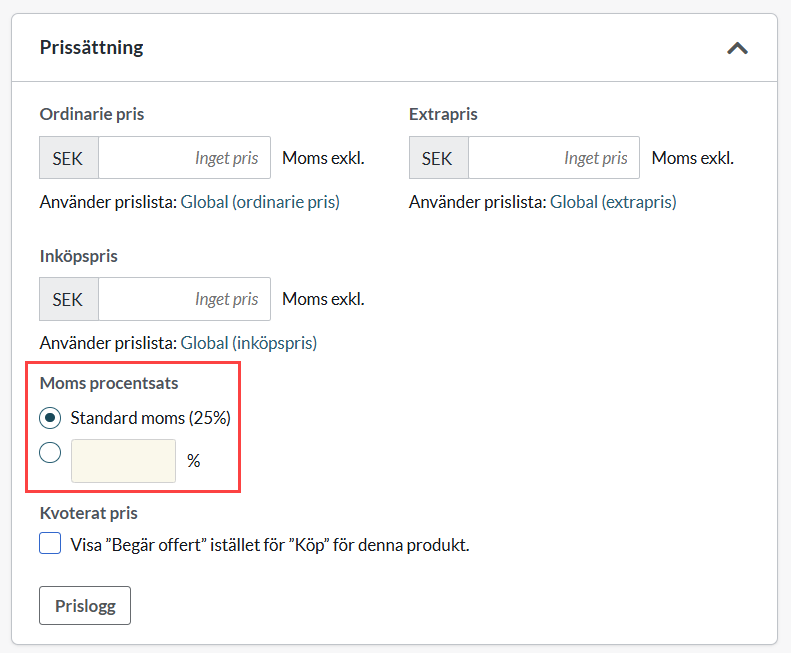Click the Extrapris amount field
Viewport: 791px width, 653px height.
[554, 158]
